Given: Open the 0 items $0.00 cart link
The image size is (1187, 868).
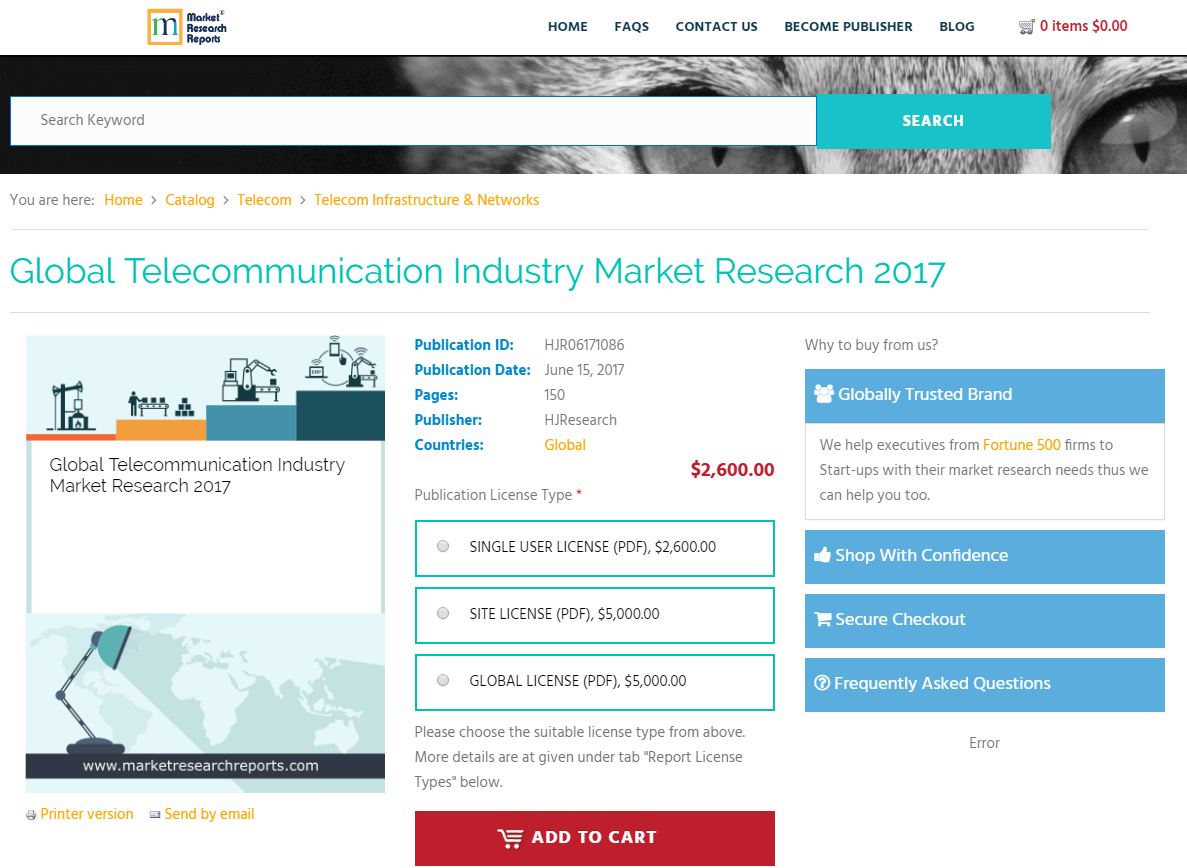Looking at the screenshot, I should tap(1083, 26).
